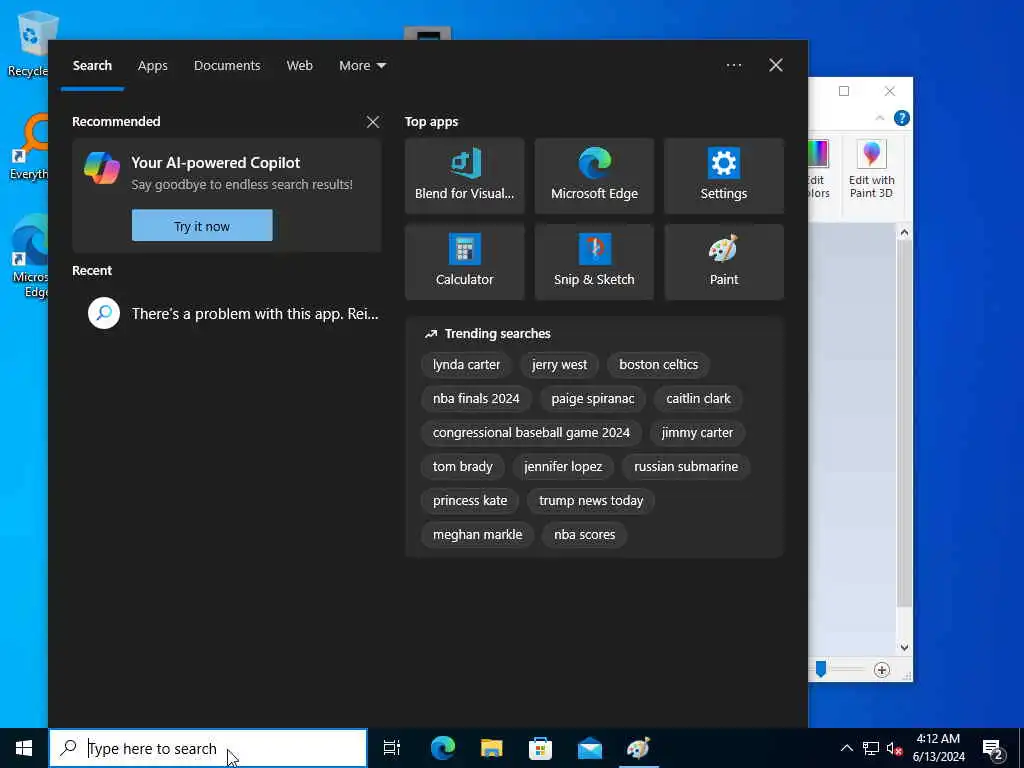Viewport: 1024px width, 768px height.
Task: Switch to the Documents tab
Action: (x=227, y=65)
